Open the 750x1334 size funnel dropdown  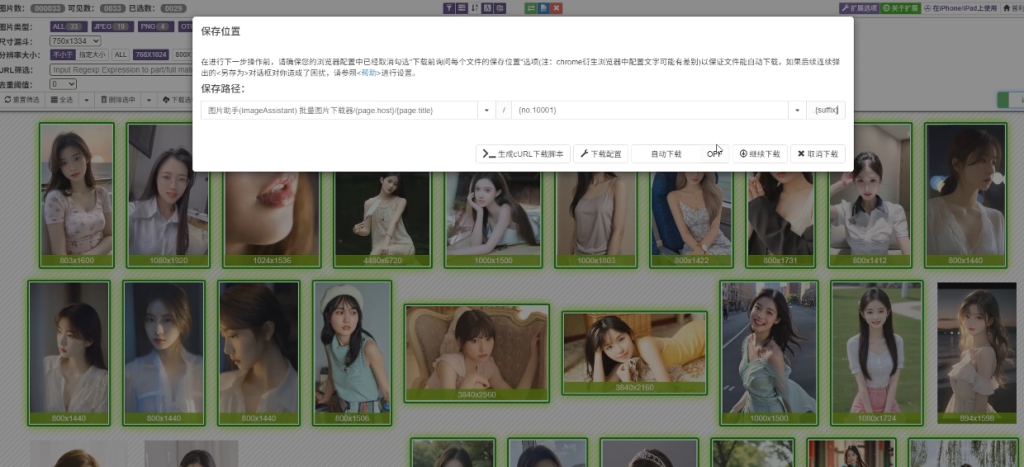click(77, 40)
